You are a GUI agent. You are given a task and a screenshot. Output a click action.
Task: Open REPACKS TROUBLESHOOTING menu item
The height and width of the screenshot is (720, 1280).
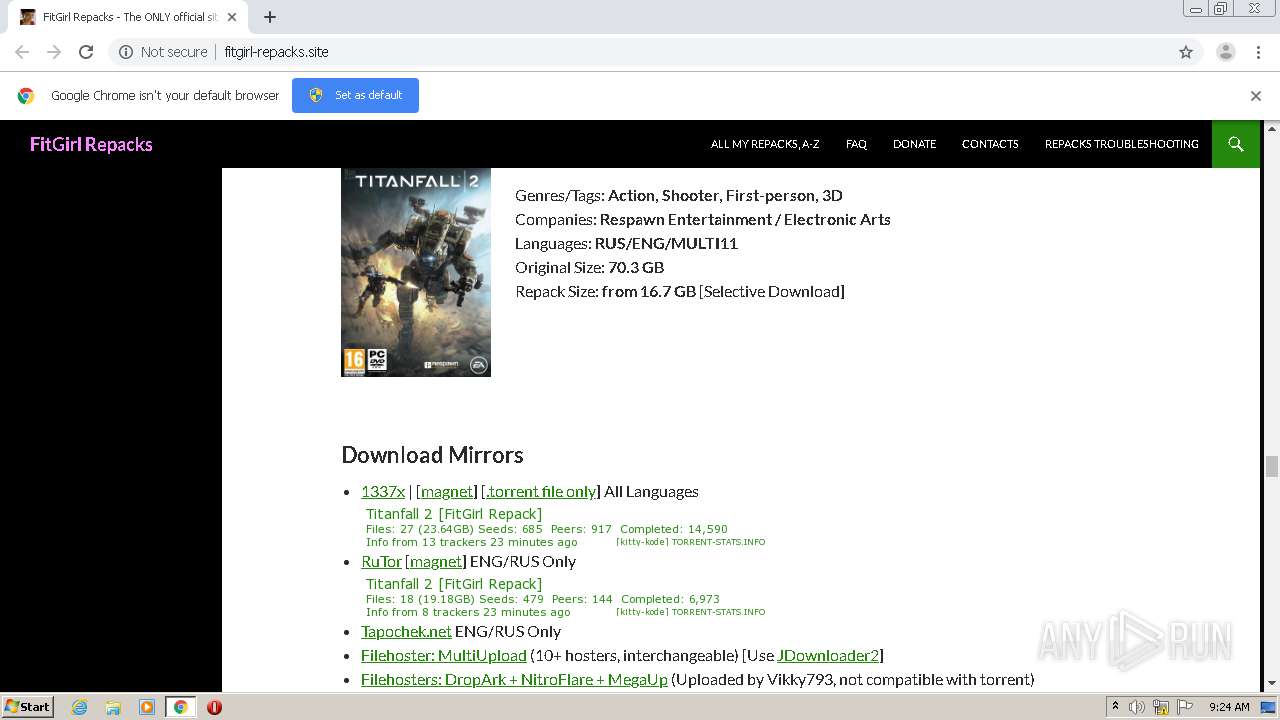click(1121, 144)
